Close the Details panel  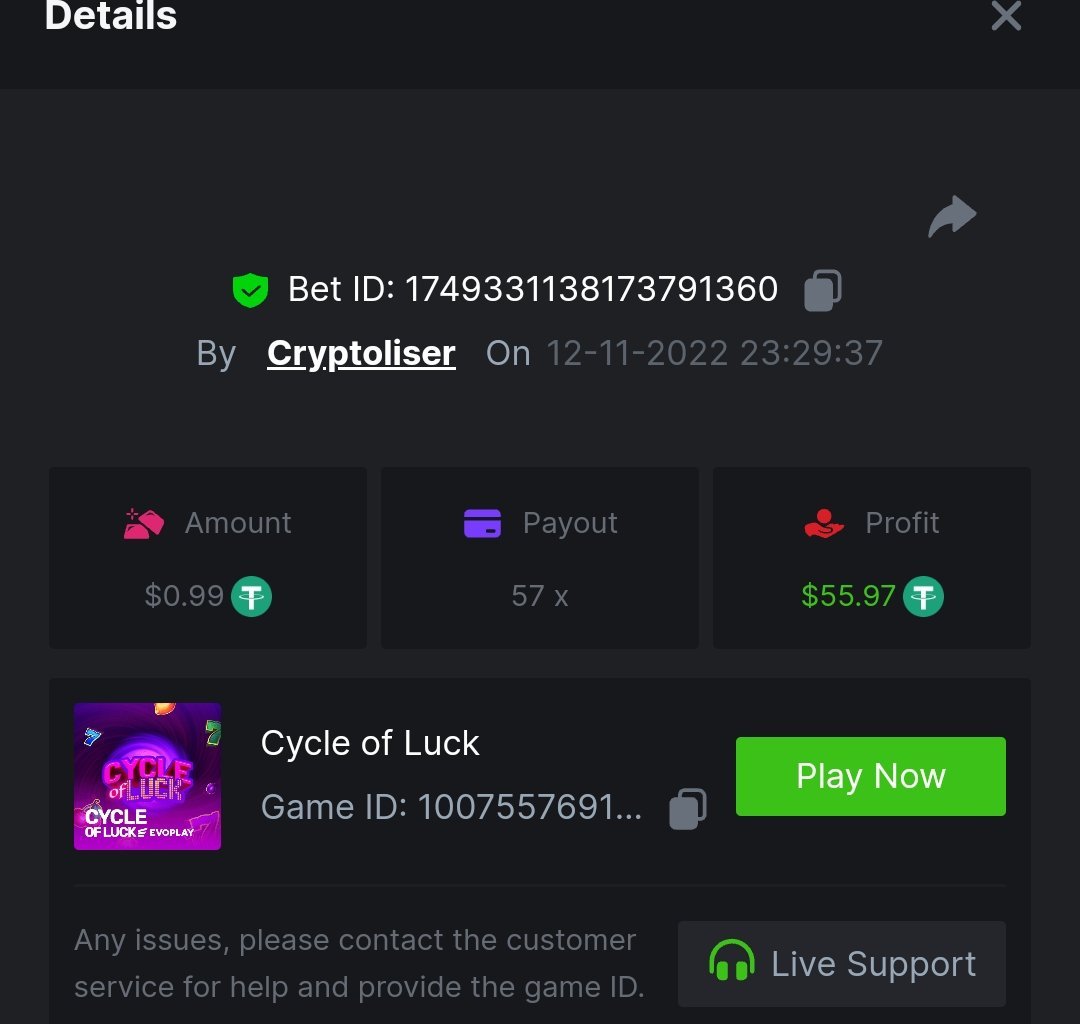(1005, 16)
